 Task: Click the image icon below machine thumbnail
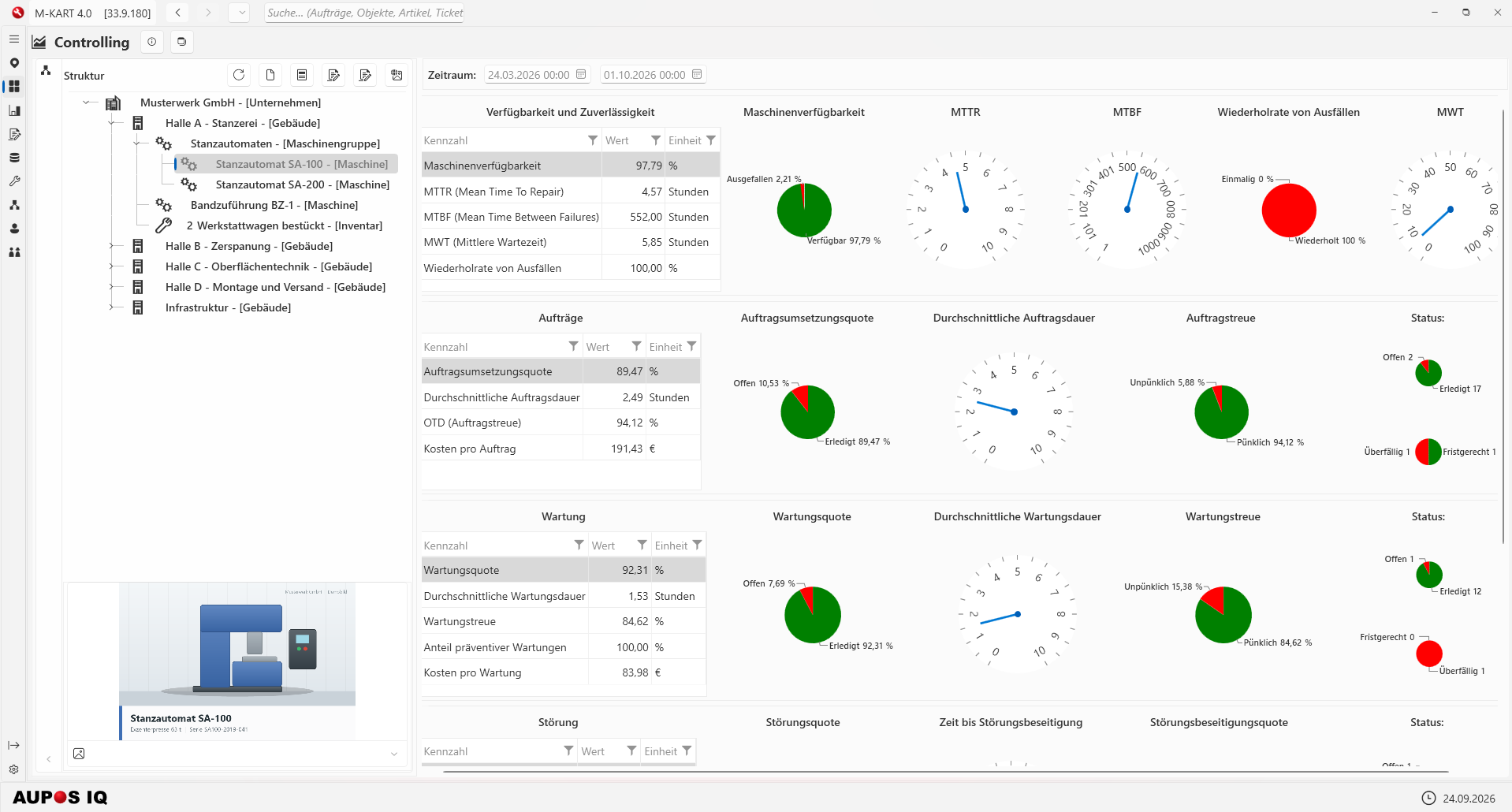click(x=79, y=754)
